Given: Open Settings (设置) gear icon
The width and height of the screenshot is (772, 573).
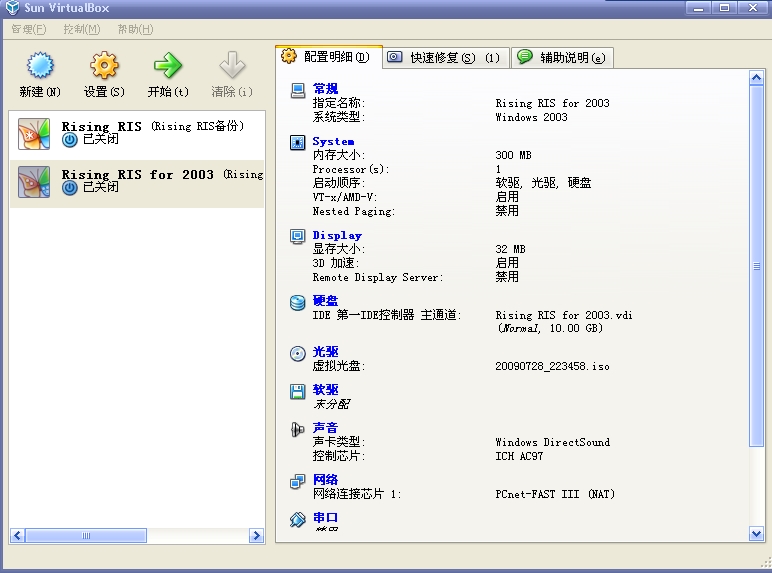Looking at the screenshot, I should pos(104,65).
